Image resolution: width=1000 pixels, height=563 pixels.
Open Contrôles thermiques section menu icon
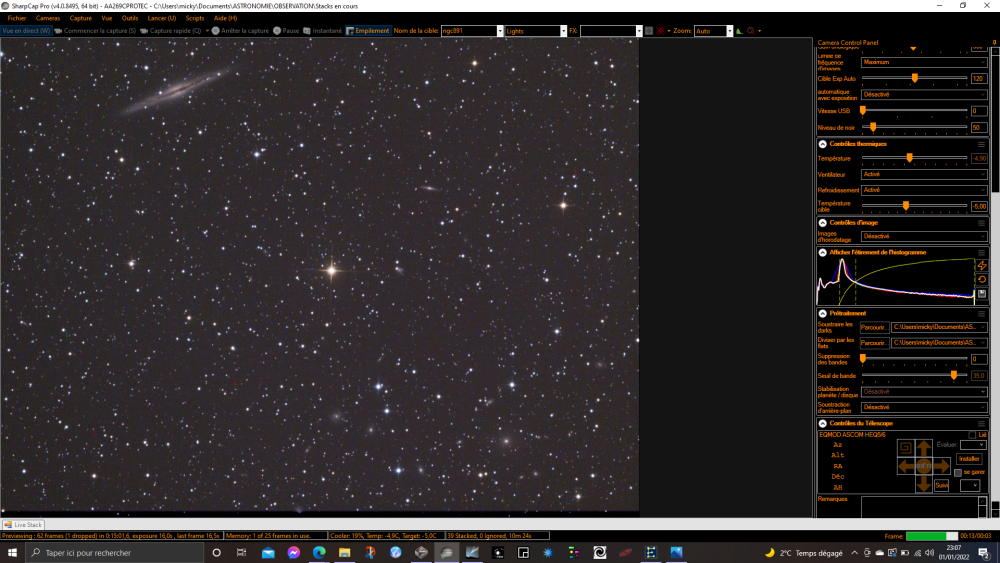(x=982, y=144)
